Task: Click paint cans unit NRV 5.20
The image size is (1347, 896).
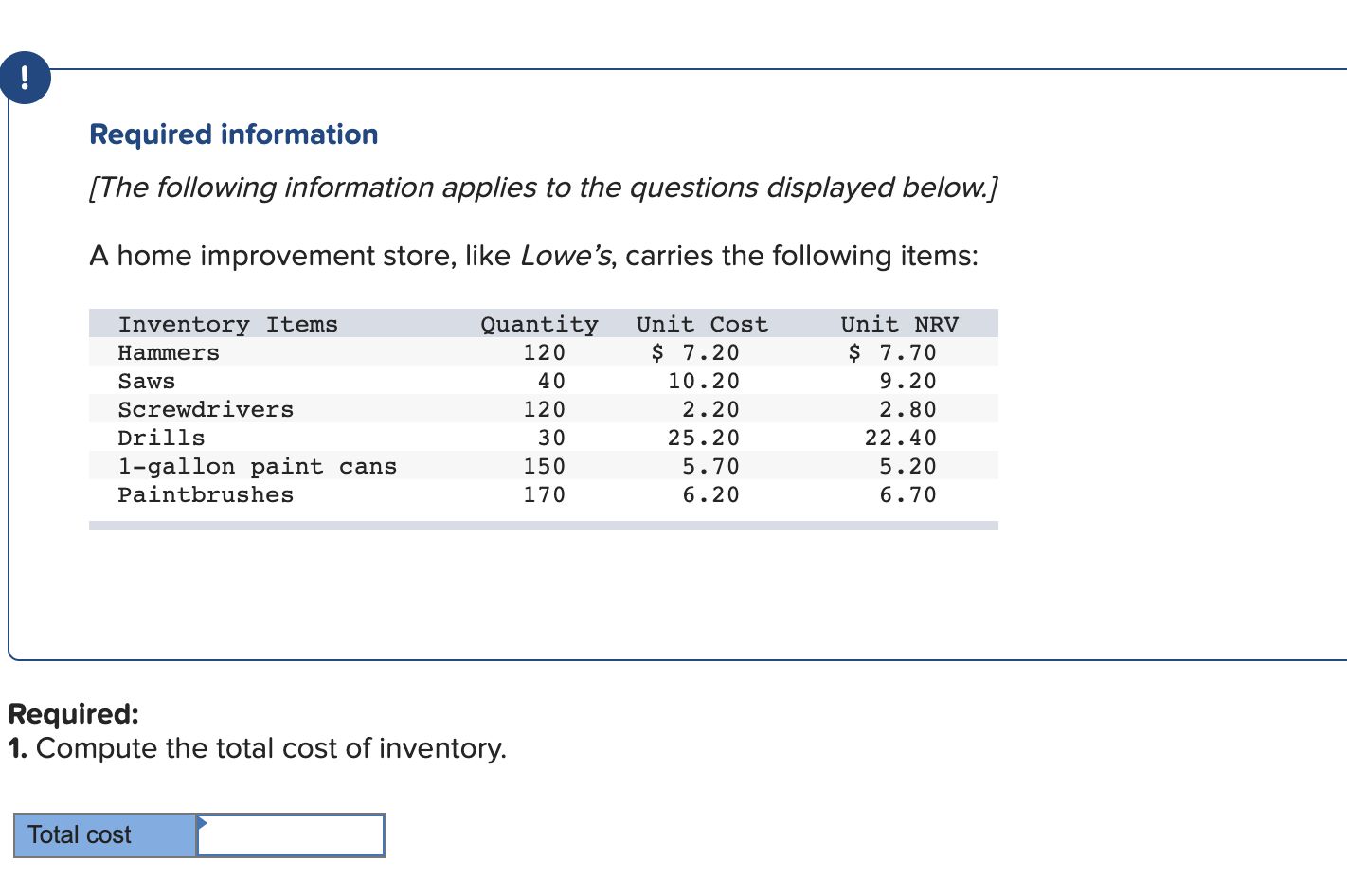Action: tap(908, 466)
